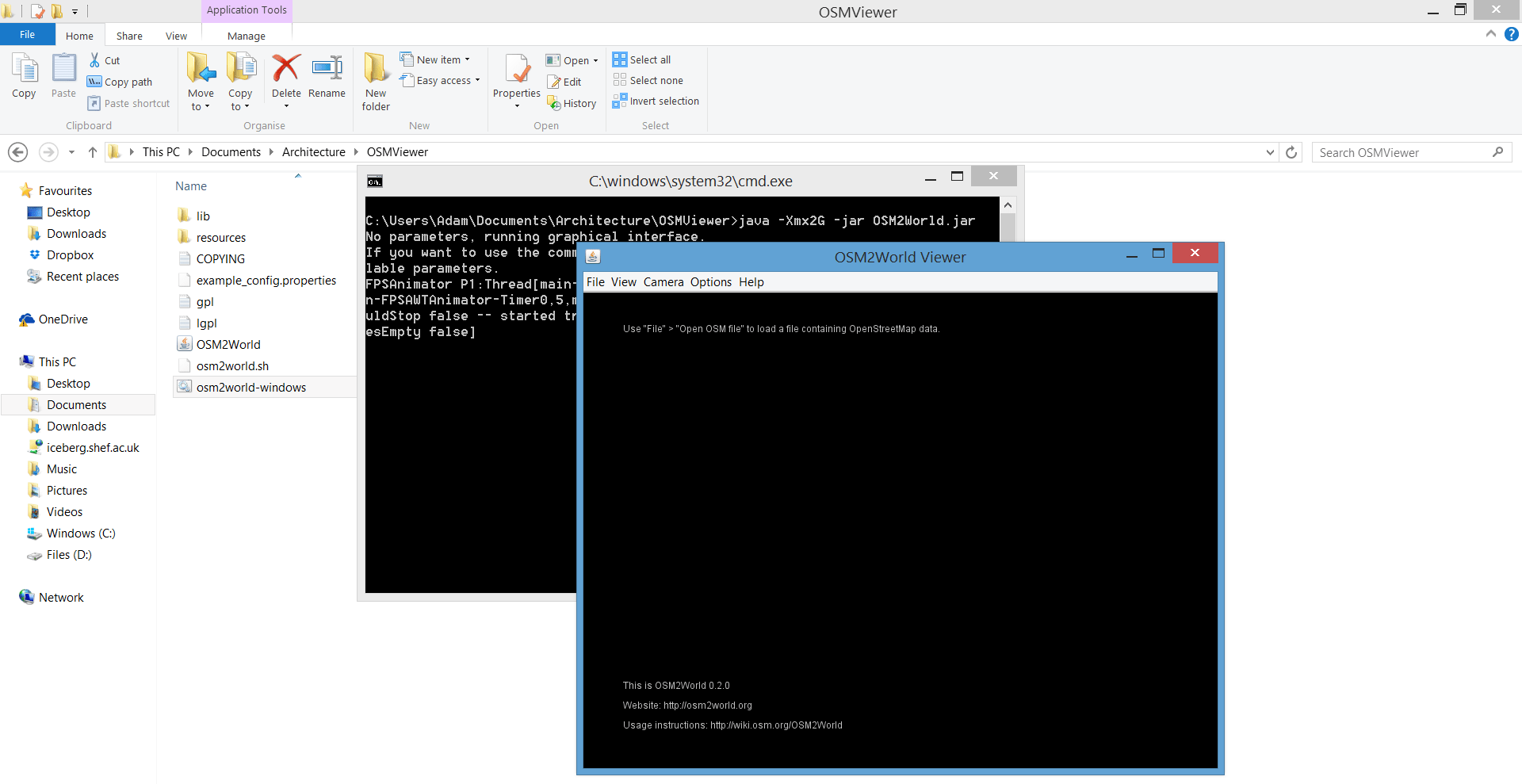Switch to the Share ribbon tab
Viewport: 1522px width, 784px height.
[x=129, y=36]
